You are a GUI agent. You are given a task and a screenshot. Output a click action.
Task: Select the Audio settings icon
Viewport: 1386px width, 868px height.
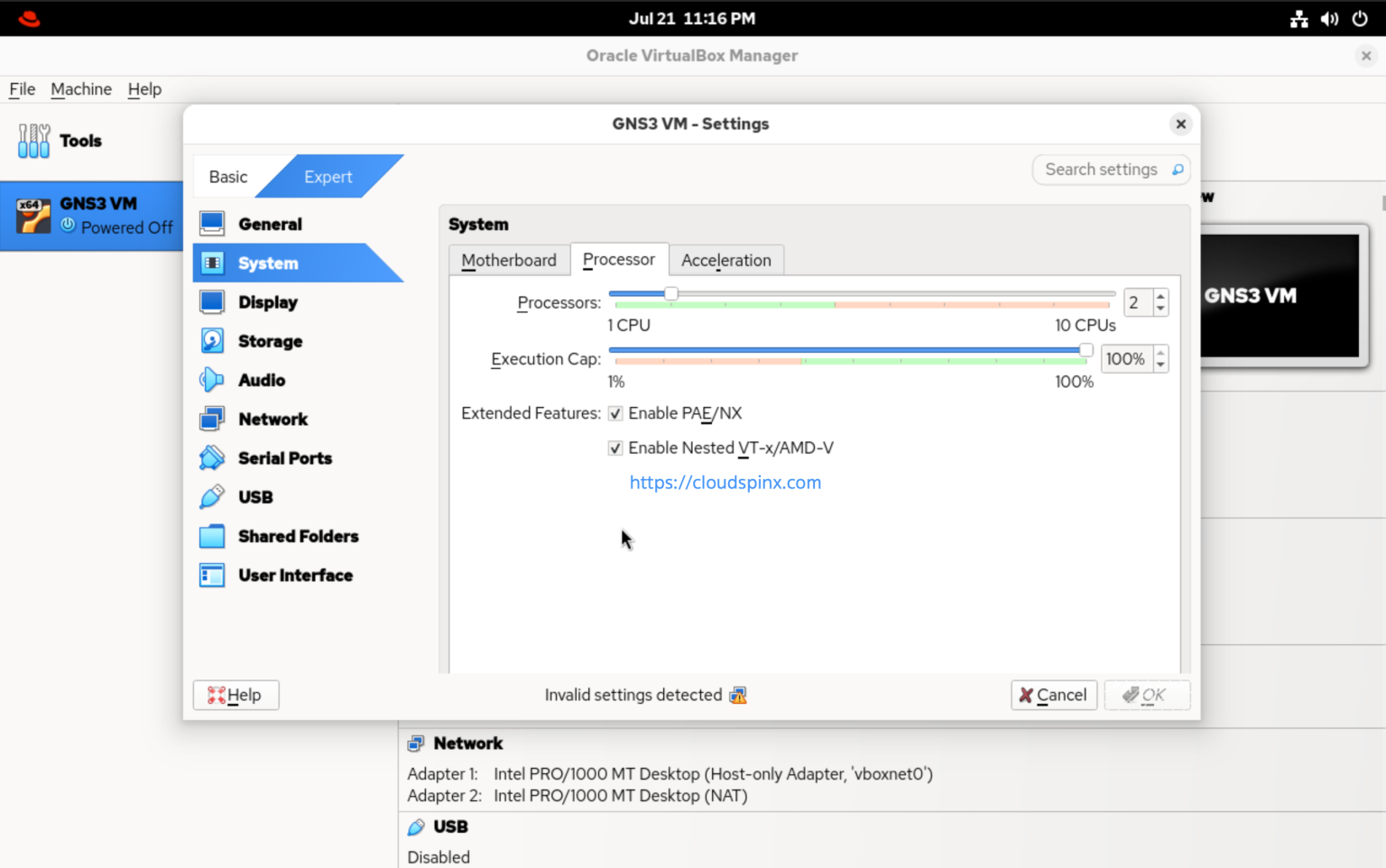click(x=211, y=380)
